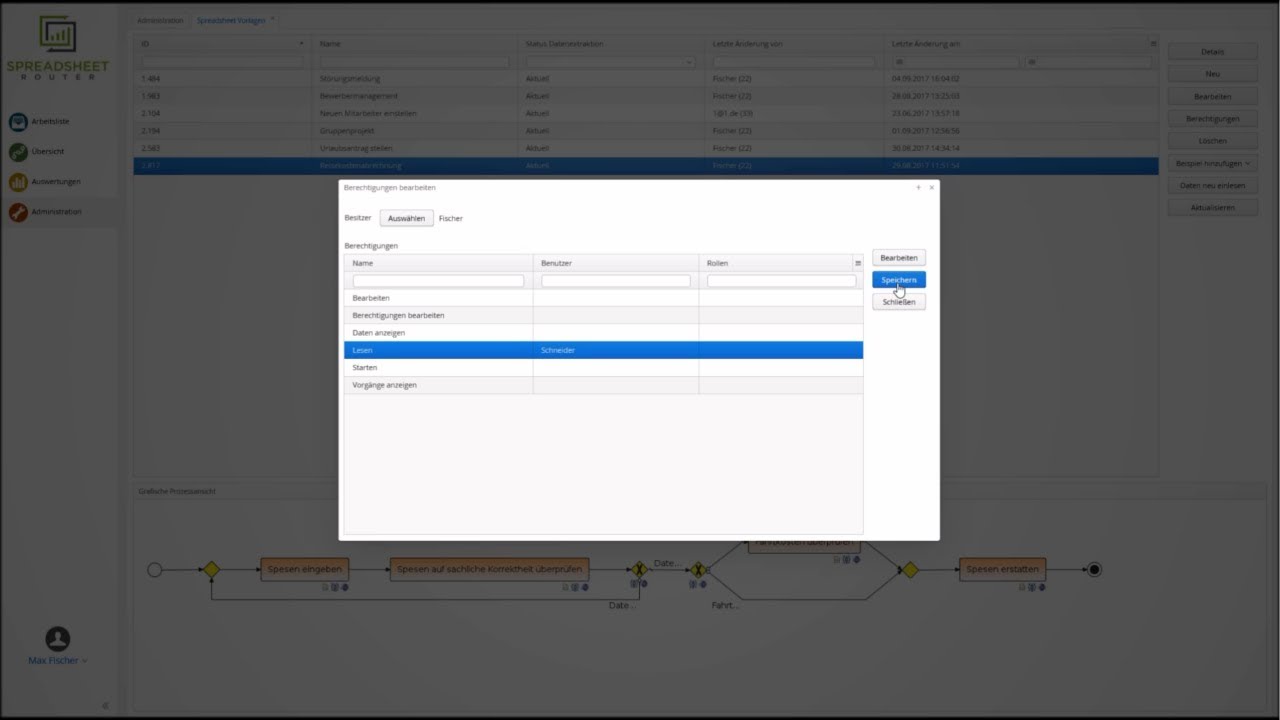
Task: Open the Max Fischer user dropdown
Action: pos(58,661)
